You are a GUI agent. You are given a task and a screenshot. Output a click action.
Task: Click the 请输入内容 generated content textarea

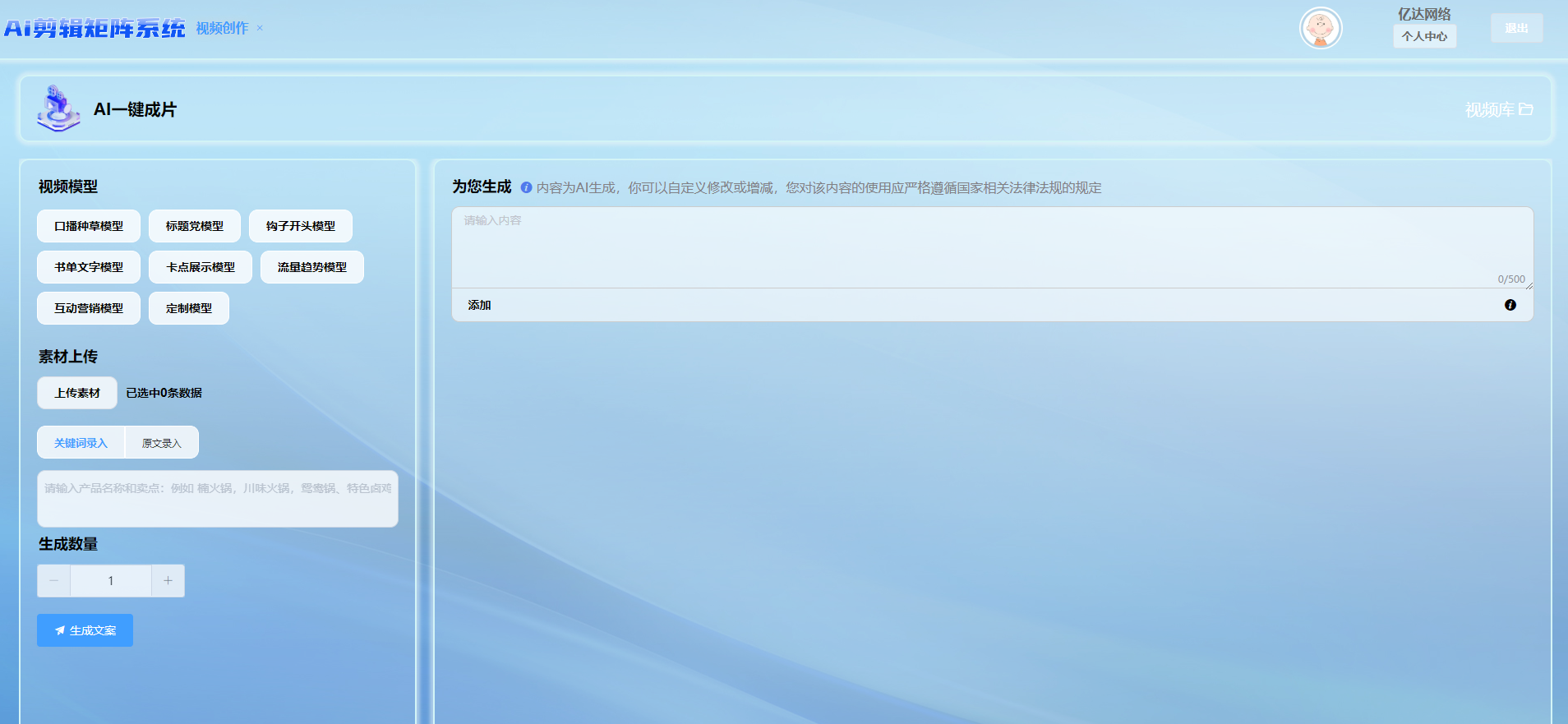tap(992, 247)
